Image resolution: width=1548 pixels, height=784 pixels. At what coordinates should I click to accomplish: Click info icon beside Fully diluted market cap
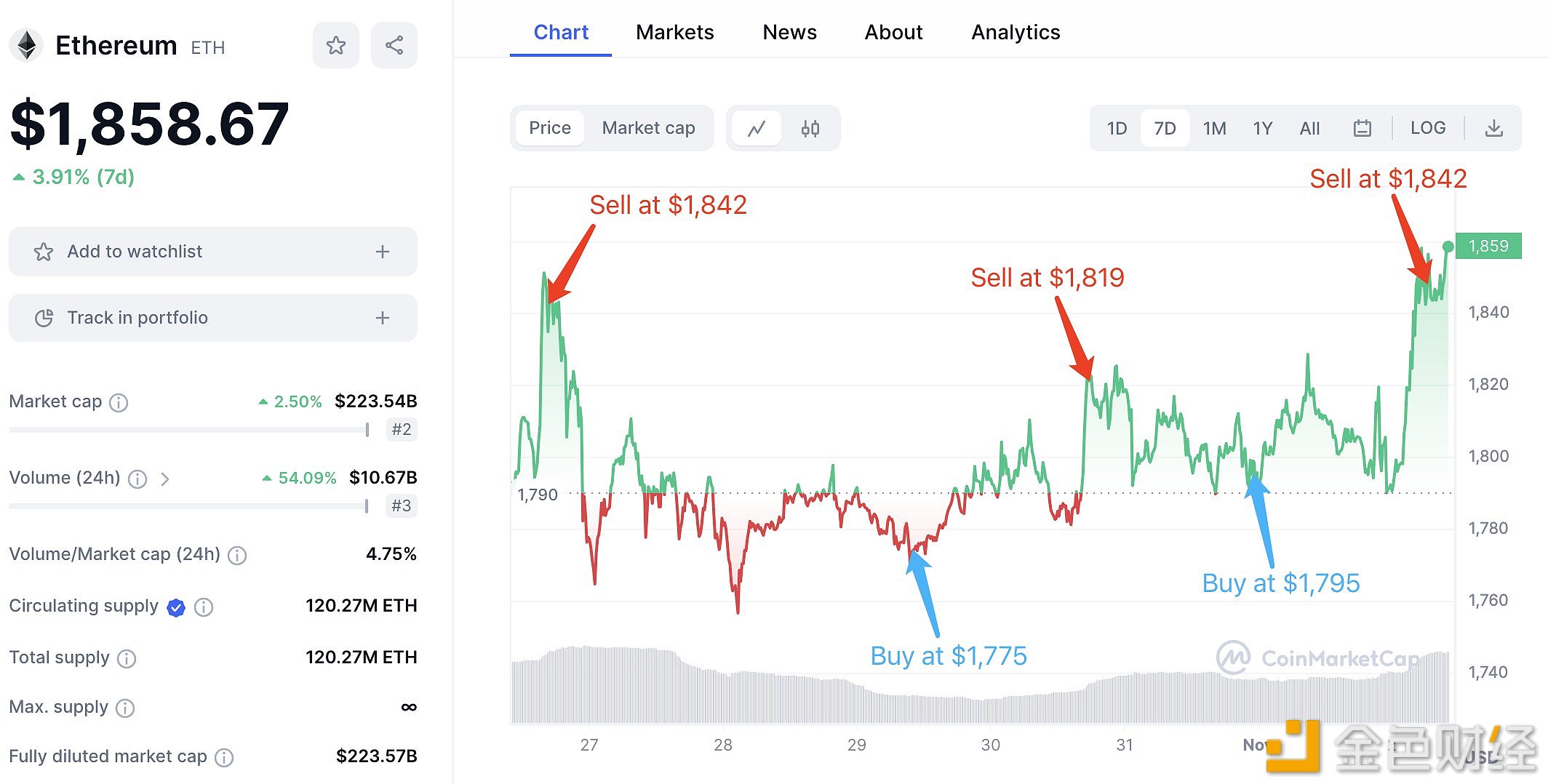(x=224, y=758)
